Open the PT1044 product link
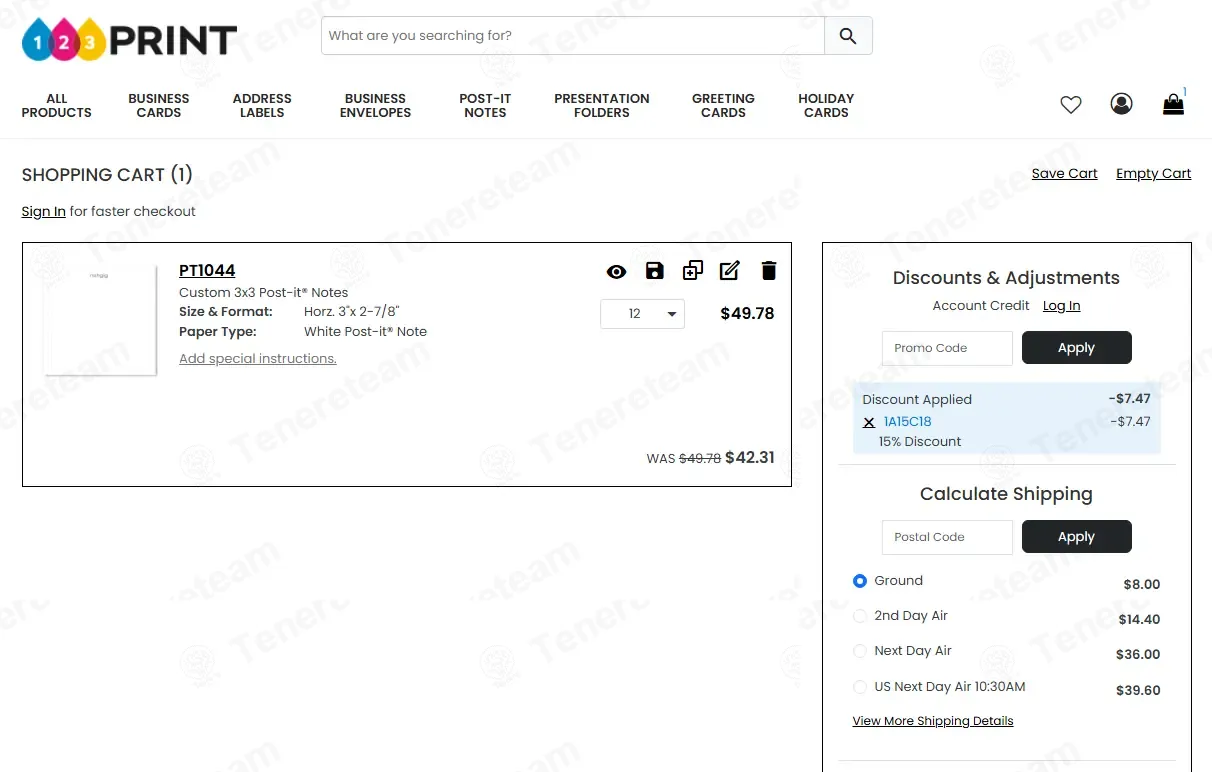 [x=207, y=271]
